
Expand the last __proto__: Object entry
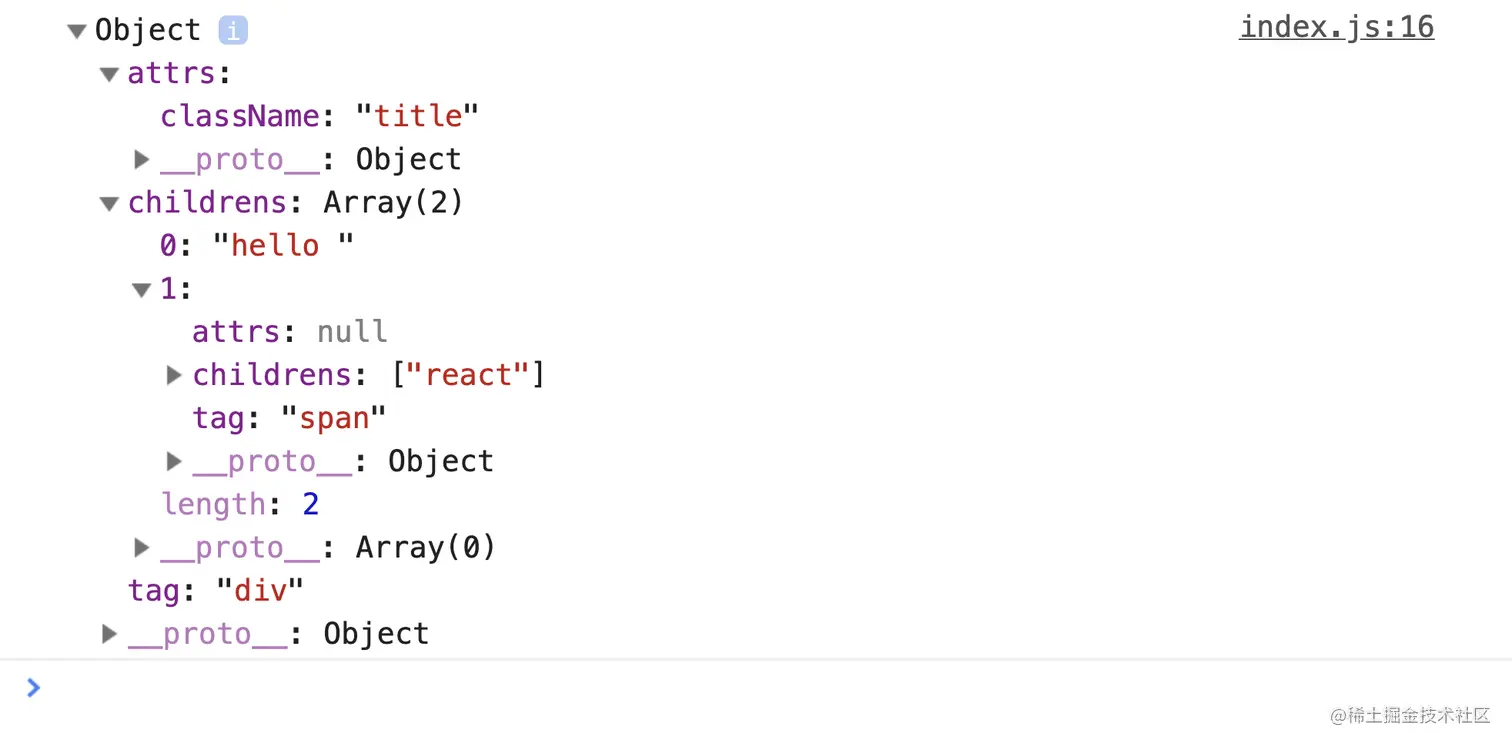(110, 634)
